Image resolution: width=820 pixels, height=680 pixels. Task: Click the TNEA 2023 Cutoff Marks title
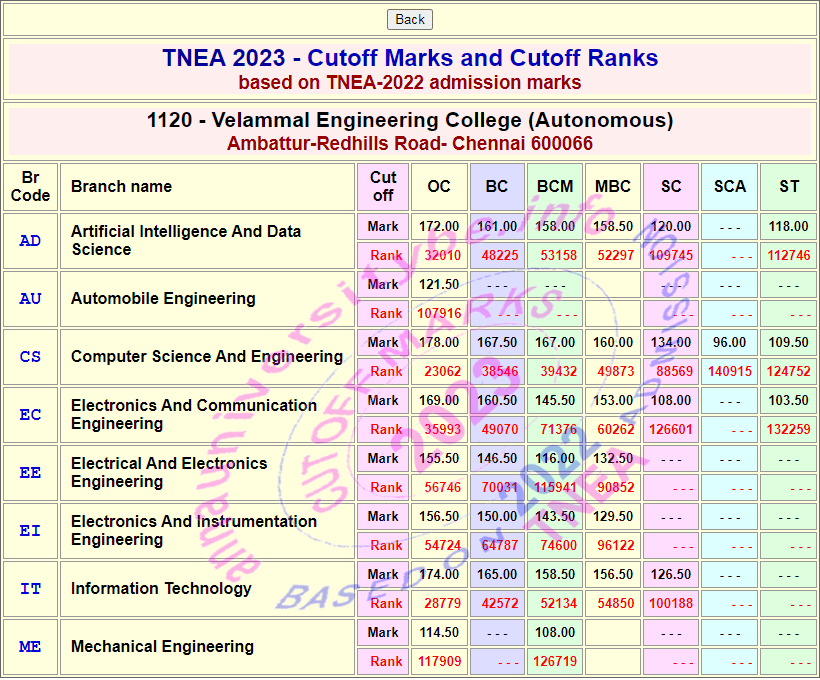pyautogui.click(x=410, y=58)
